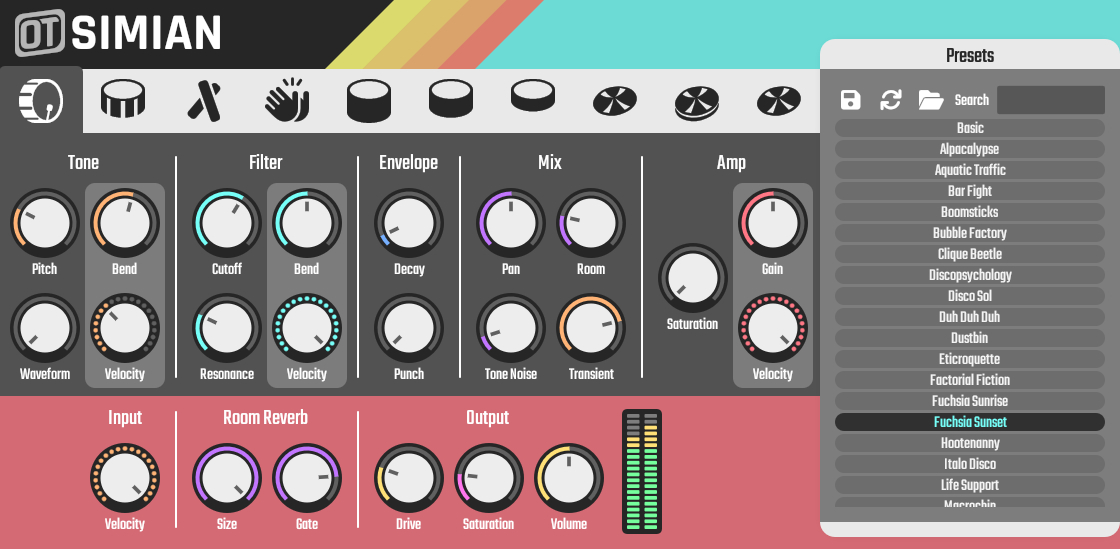Select the first cymbal instrument tab

(615, 101)
